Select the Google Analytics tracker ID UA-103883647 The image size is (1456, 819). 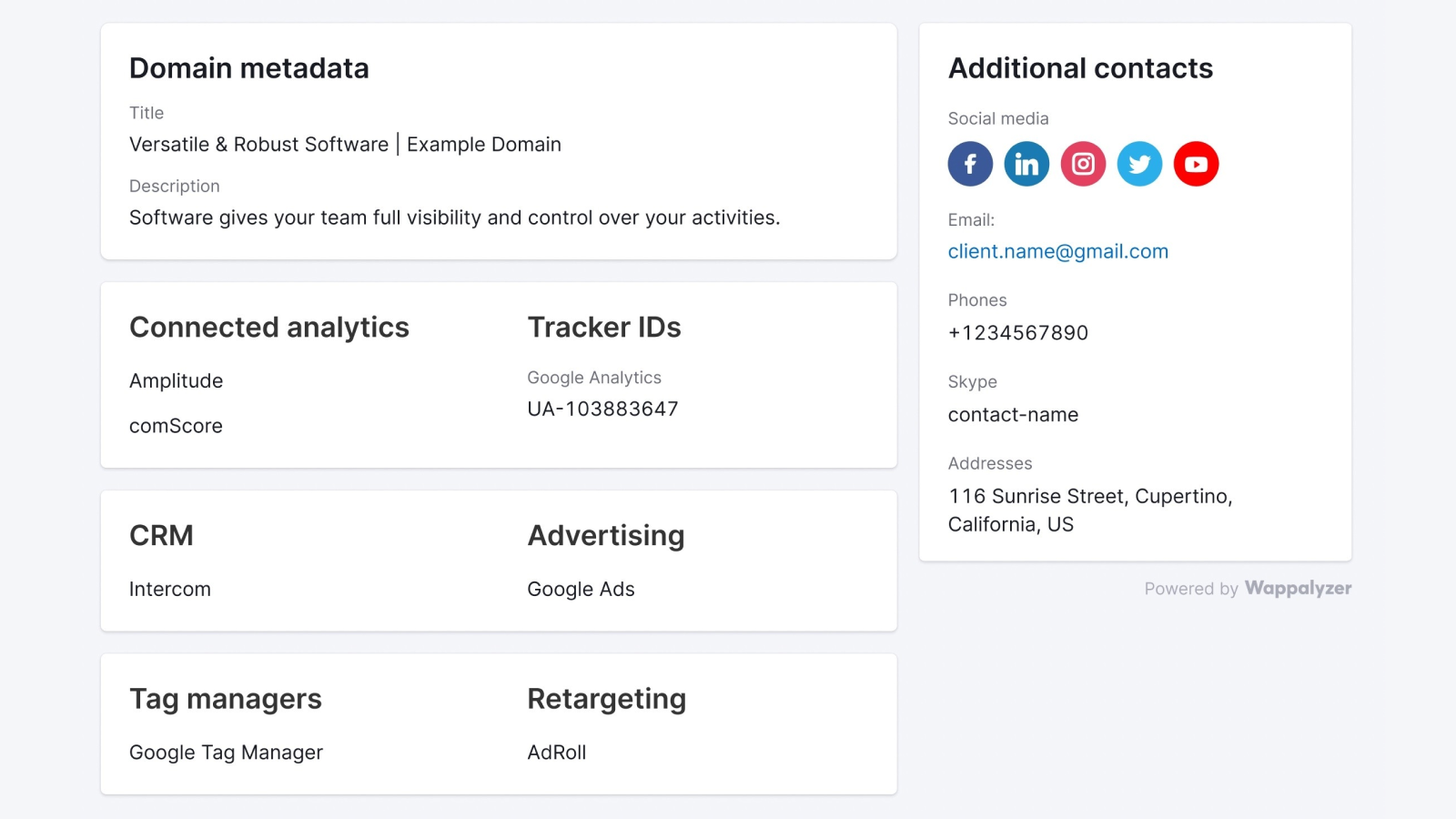[602, 409]
